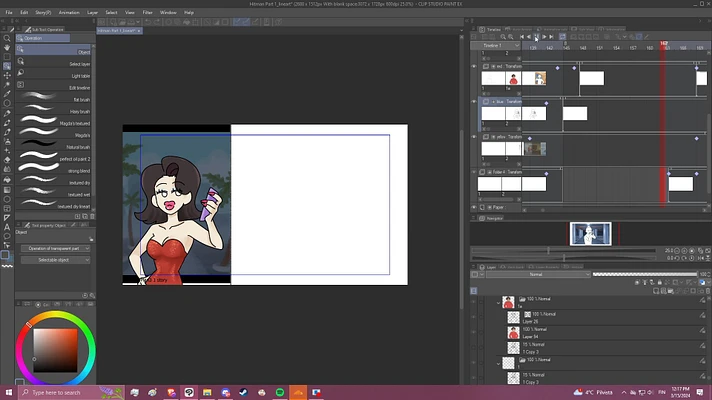
Task: Toggle the loop play icon in timeline
Action: coord(562,37)
